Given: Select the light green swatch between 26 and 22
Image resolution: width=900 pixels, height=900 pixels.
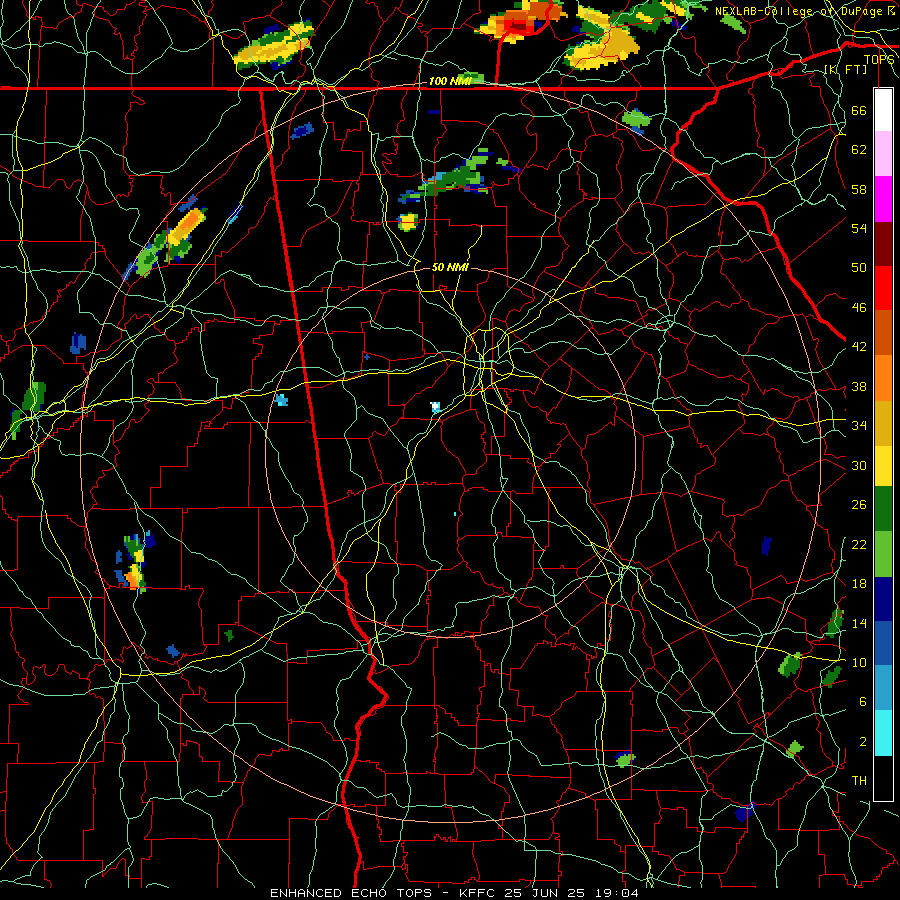Looking at the screenshot, I should point(883,554).
